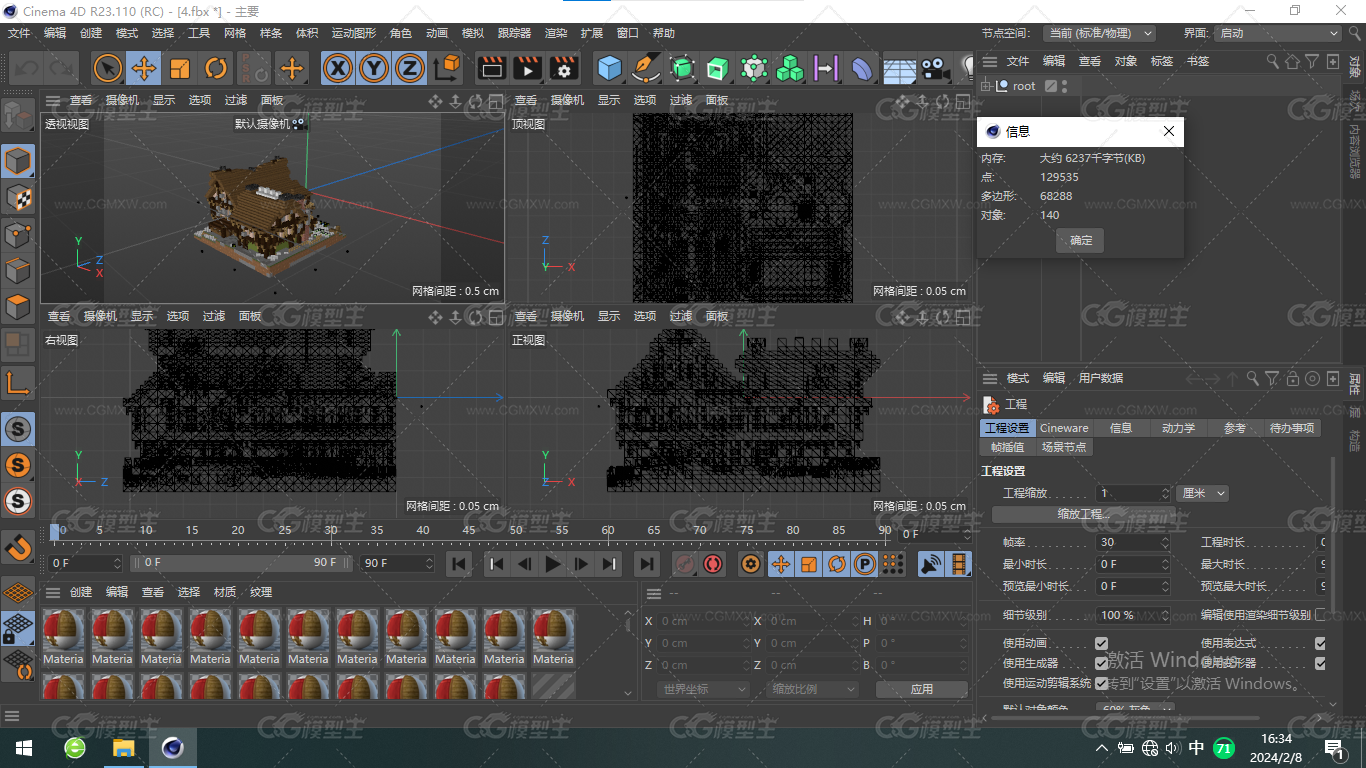Open the 场景节点 tab

[1063, 447]
